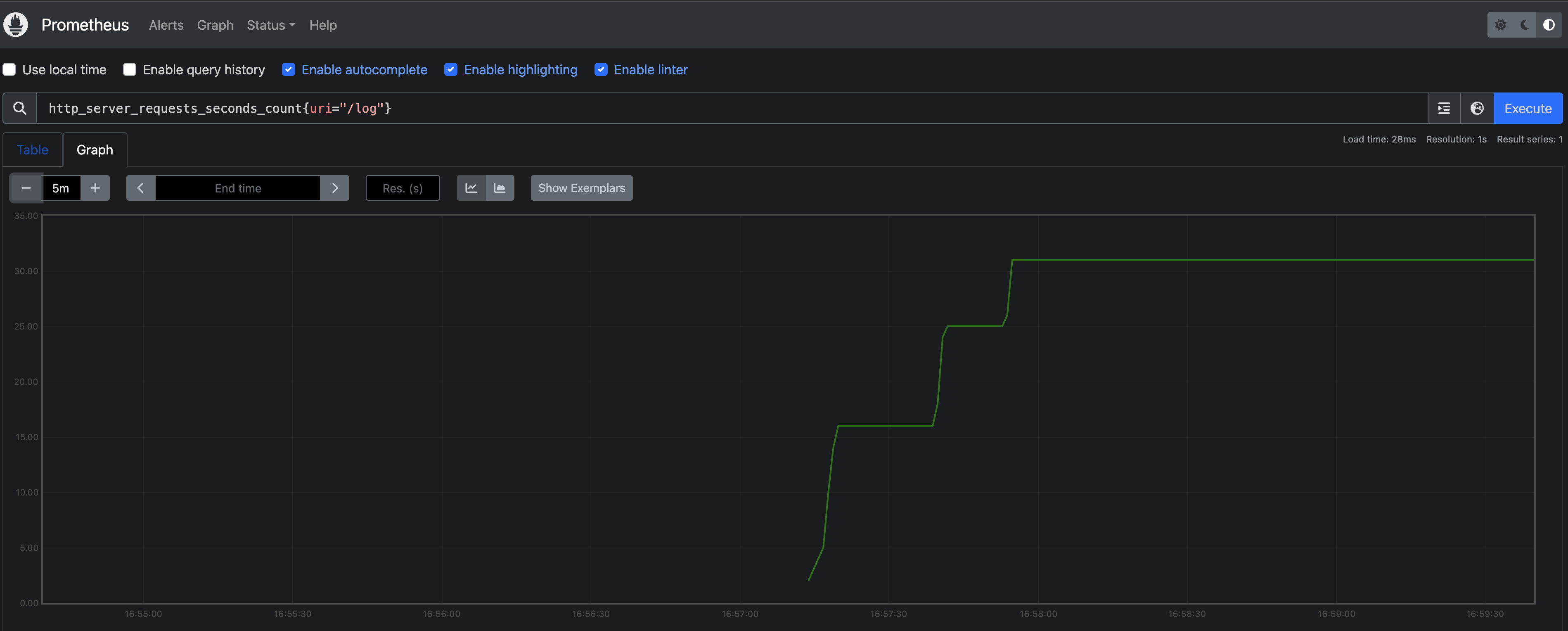Screen dimensions: 1568x631
Task: Toggle Use local time checkbox
Action: (10, 69)
